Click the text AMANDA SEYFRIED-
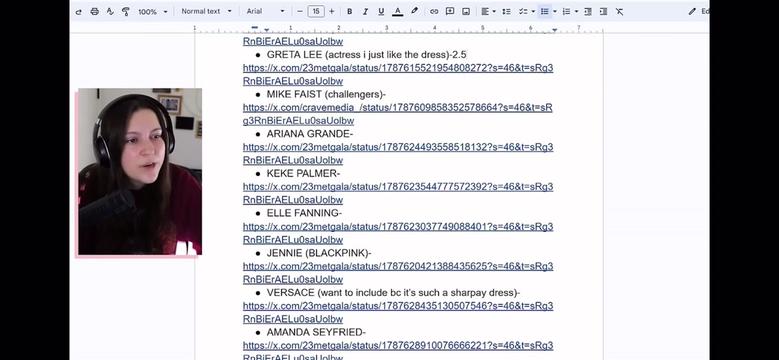 coord(316,332)
